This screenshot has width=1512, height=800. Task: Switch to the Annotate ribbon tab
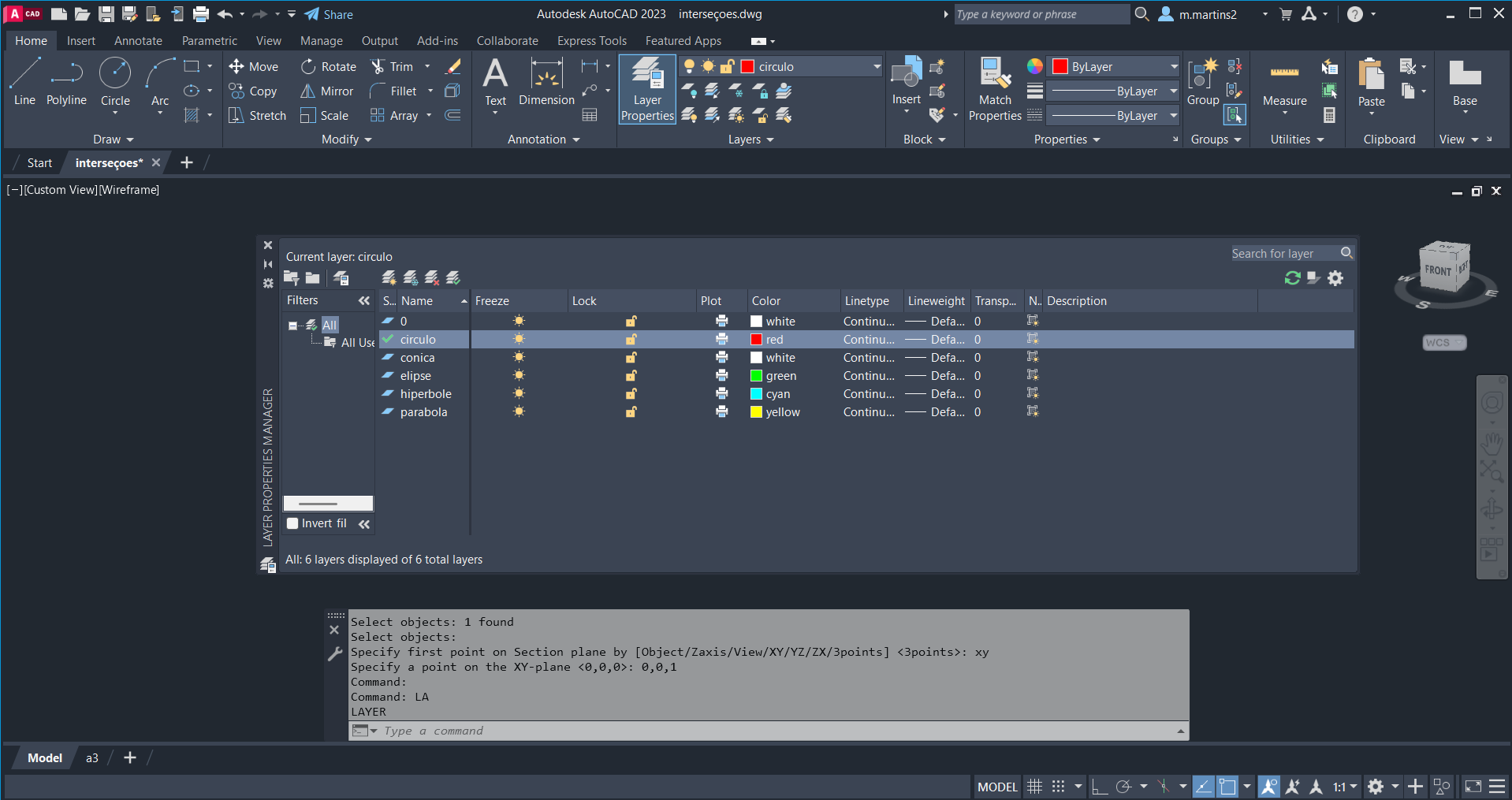pyautogui.click(x=138, y=41)
